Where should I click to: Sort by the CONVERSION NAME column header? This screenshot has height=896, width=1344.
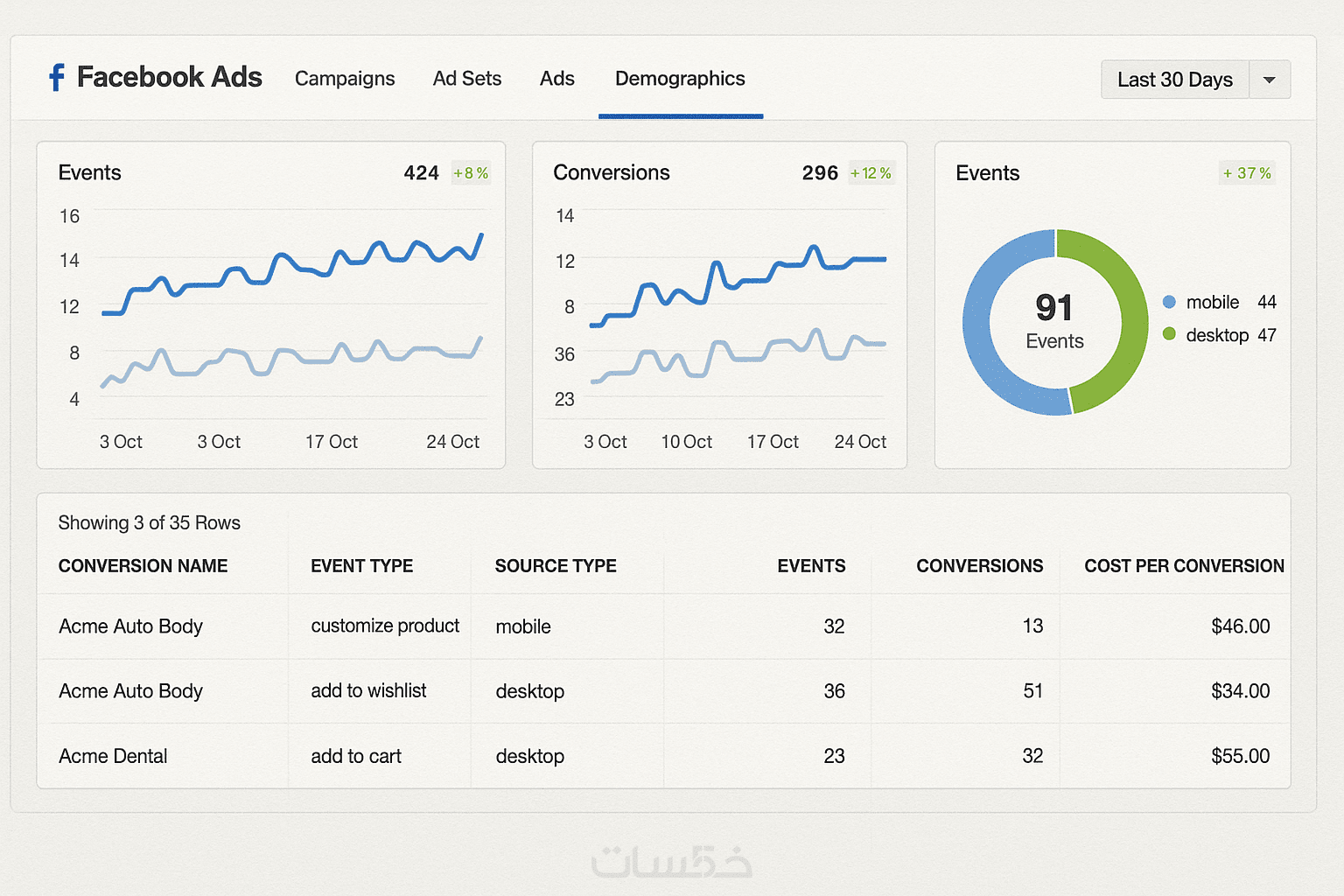(143, 566)
